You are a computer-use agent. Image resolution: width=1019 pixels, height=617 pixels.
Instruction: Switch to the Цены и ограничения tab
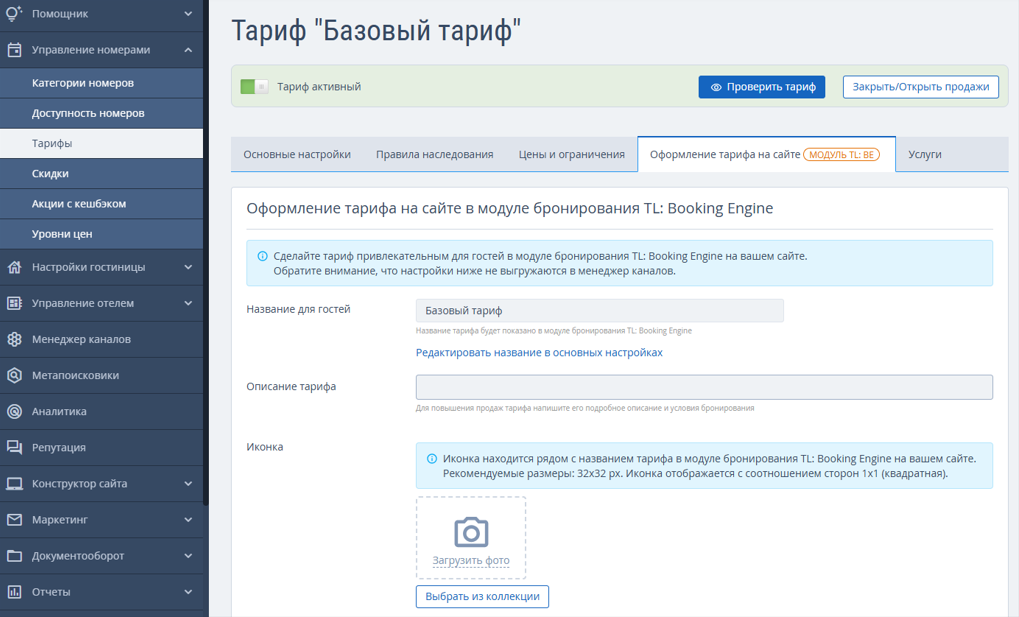pyautogui.click(x=571, y=154)
